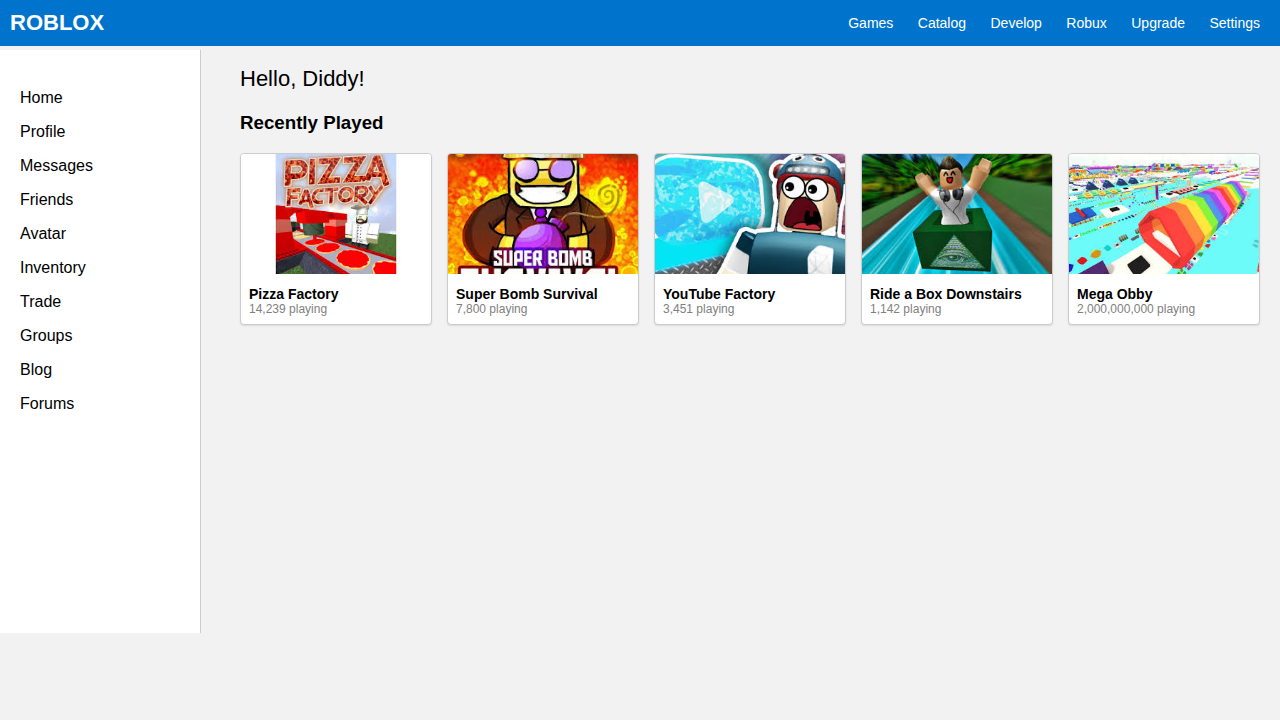This screenshot has width=1280, height=720.
Task: Click the Ride a Box Downstairs thumbnail
Action: click(957, 214)
